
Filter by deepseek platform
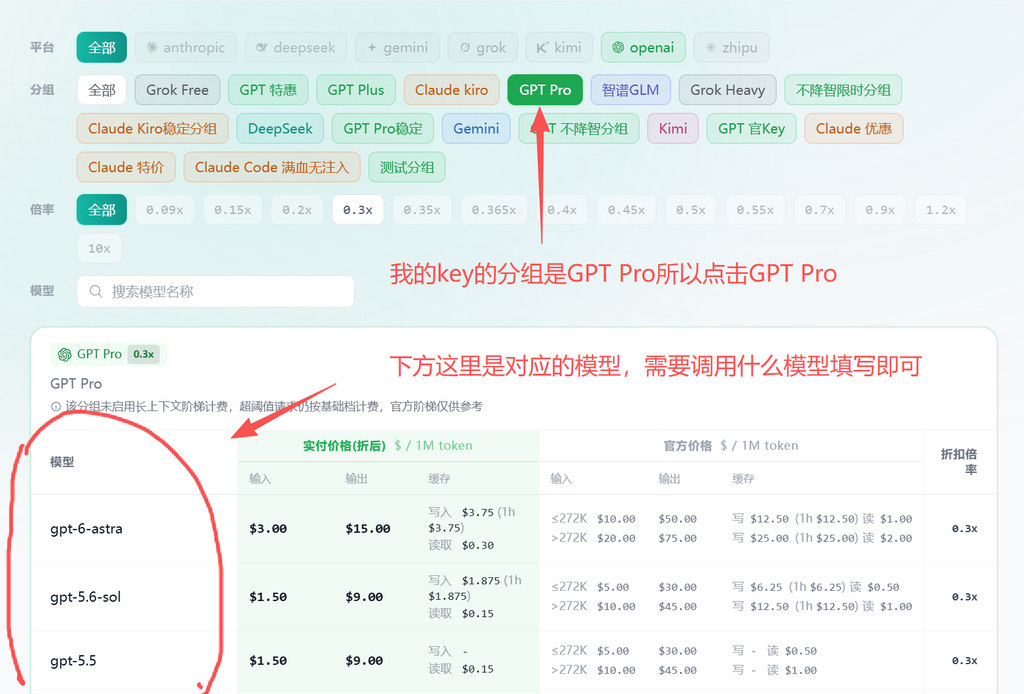[x=296, y=48]
